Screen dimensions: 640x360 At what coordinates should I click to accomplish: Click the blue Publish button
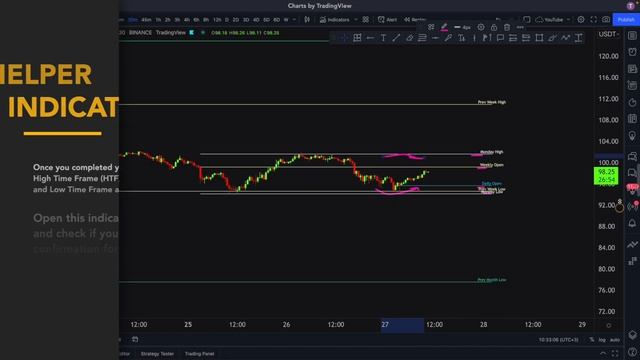pyautogui.click(x=626, y=20)
